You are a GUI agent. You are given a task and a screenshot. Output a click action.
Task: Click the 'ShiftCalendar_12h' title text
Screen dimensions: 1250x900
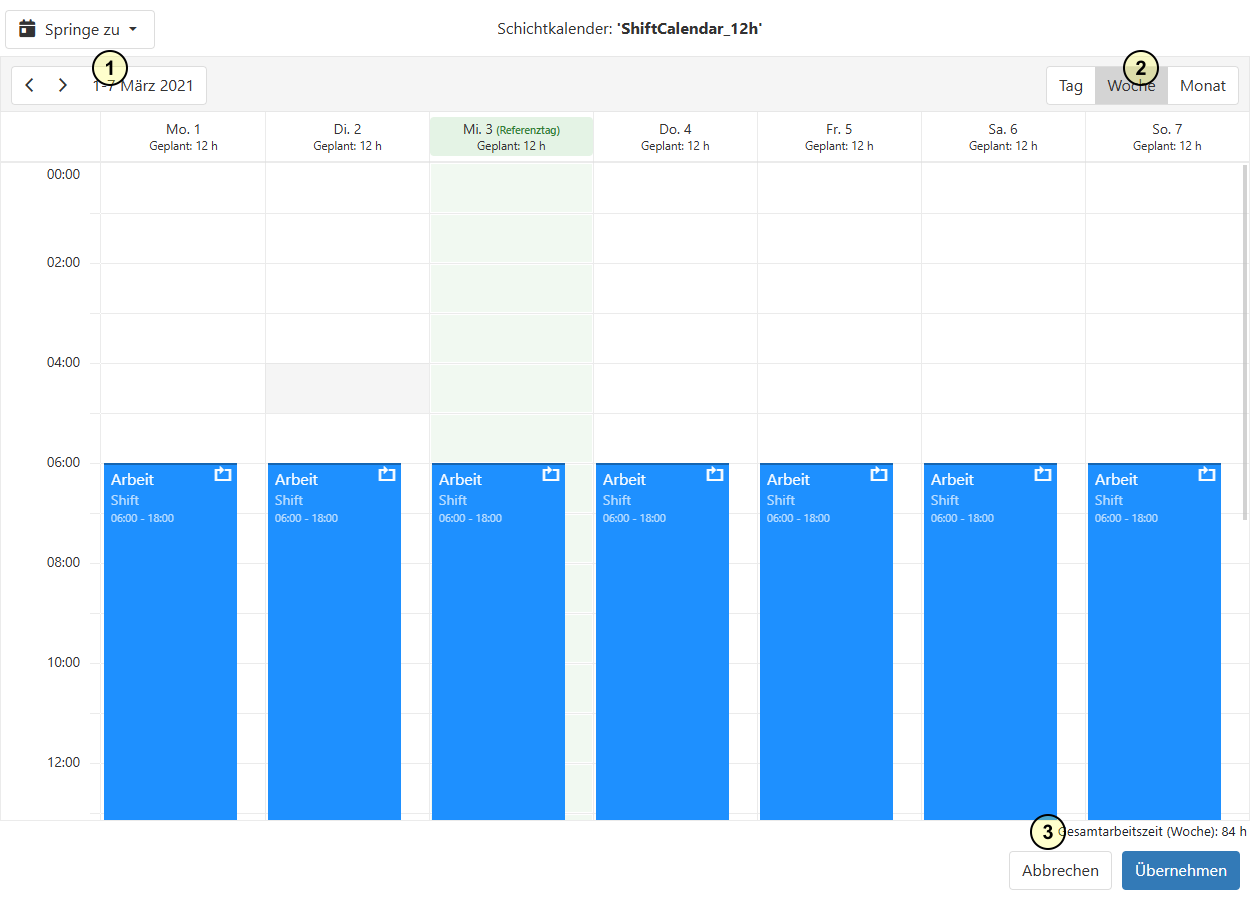[x=689, y=29]
